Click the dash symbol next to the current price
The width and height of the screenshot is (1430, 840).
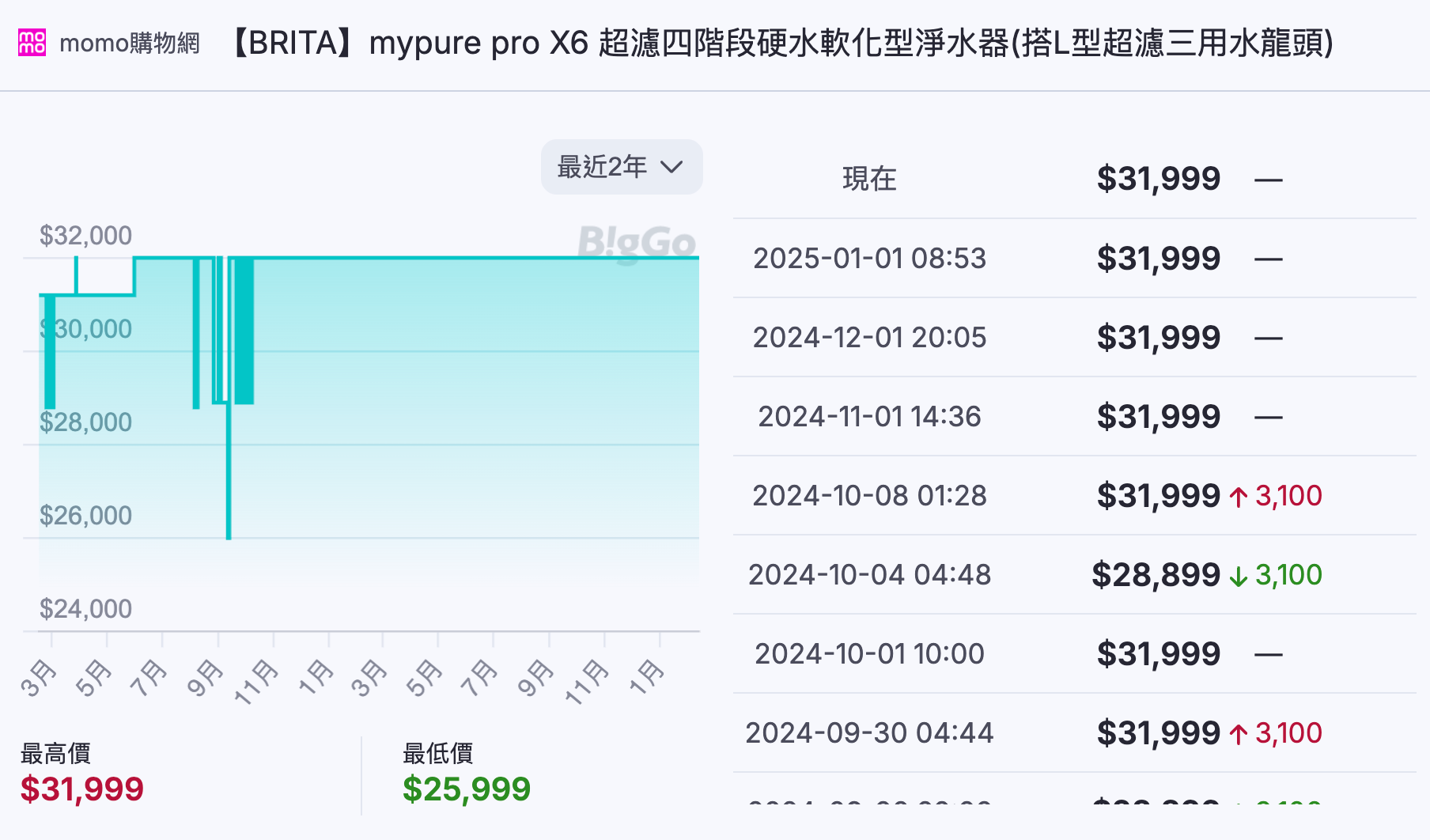point(1269,179)
